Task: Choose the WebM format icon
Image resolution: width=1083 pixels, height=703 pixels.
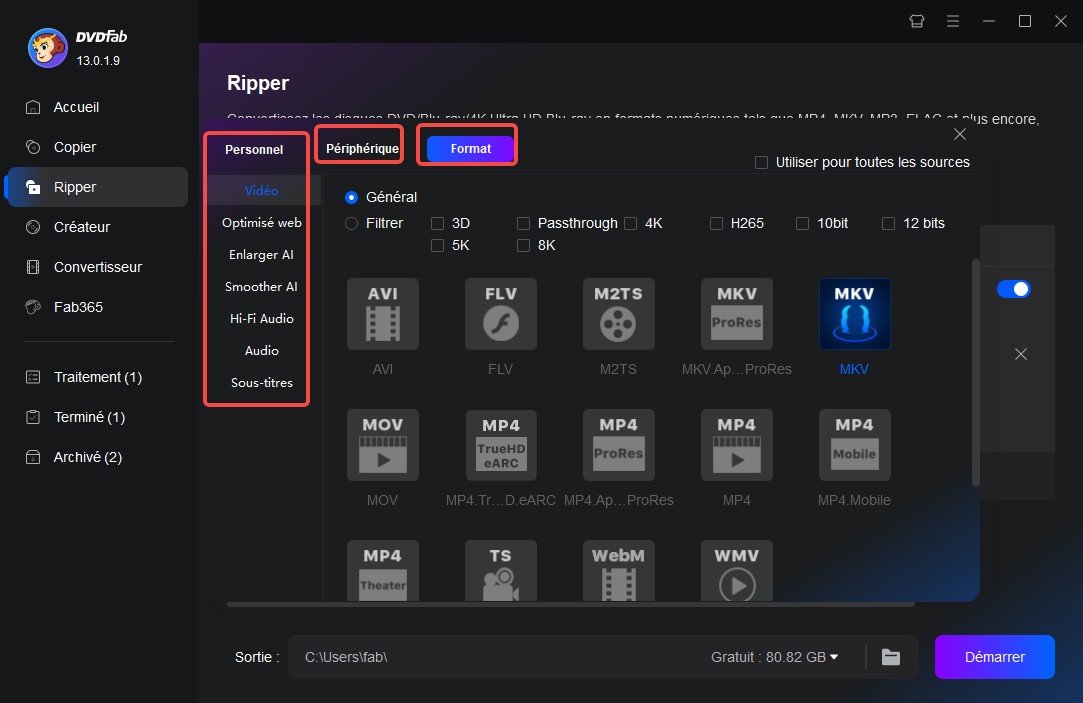Action: coord(618,570)
